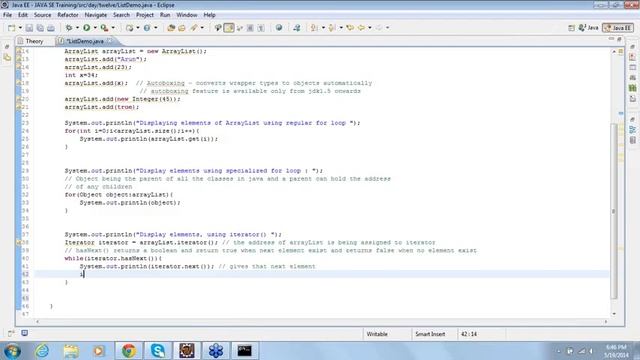Image resolution: width=640 pixels, height=360 pixels.
Task: Expand the Back history dropdown arrow
Action: [370, 28]
